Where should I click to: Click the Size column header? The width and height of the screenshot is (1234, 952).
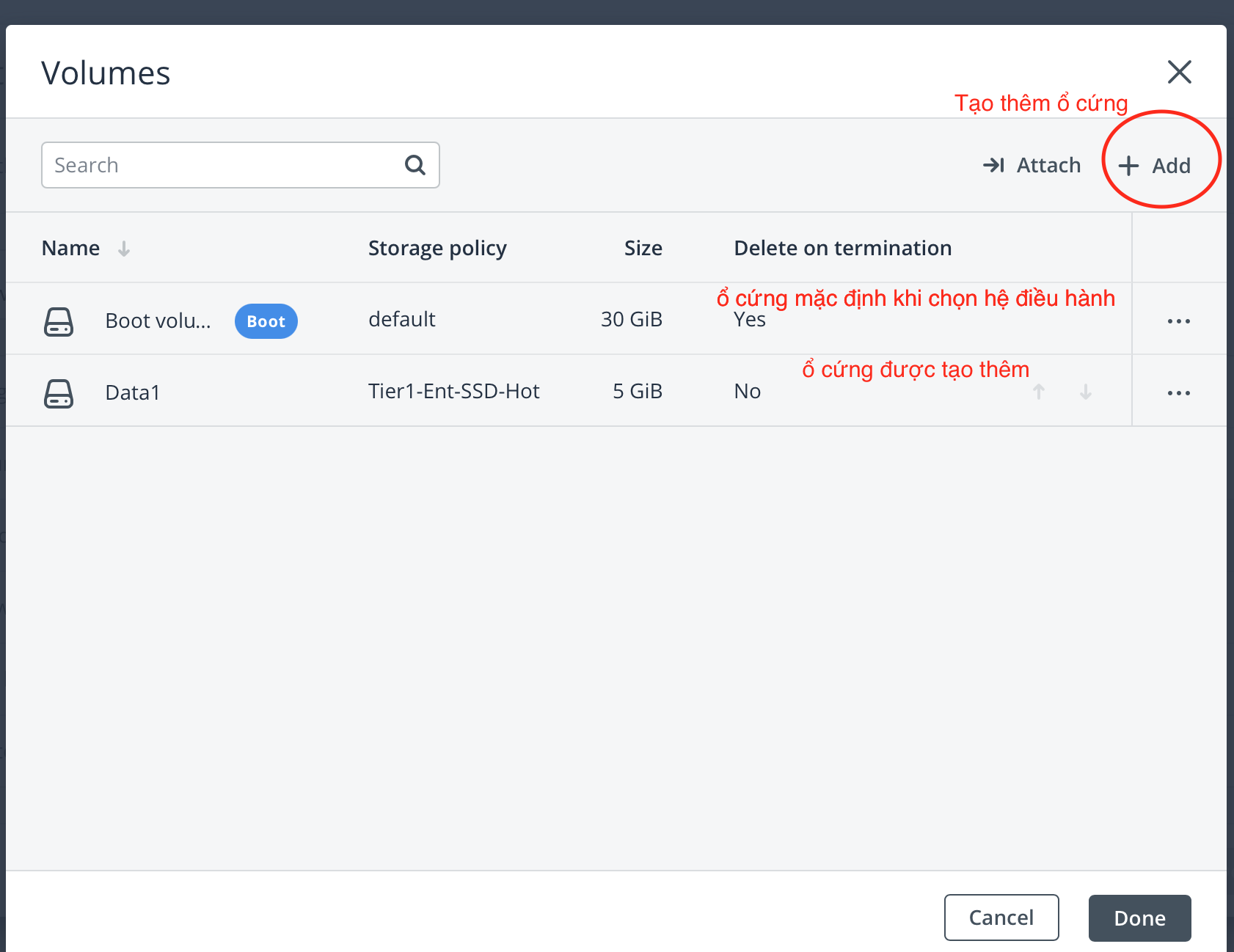(x=643, y=248)
